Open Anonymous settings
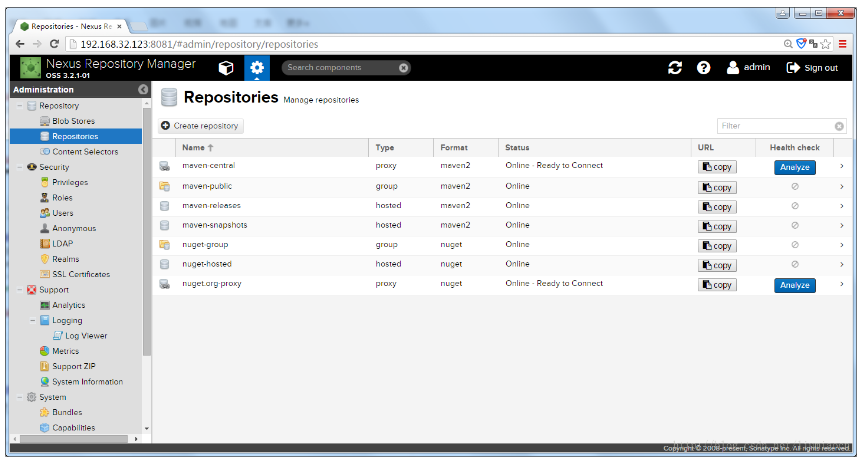 pyautogui.click(x=74, y=228)
